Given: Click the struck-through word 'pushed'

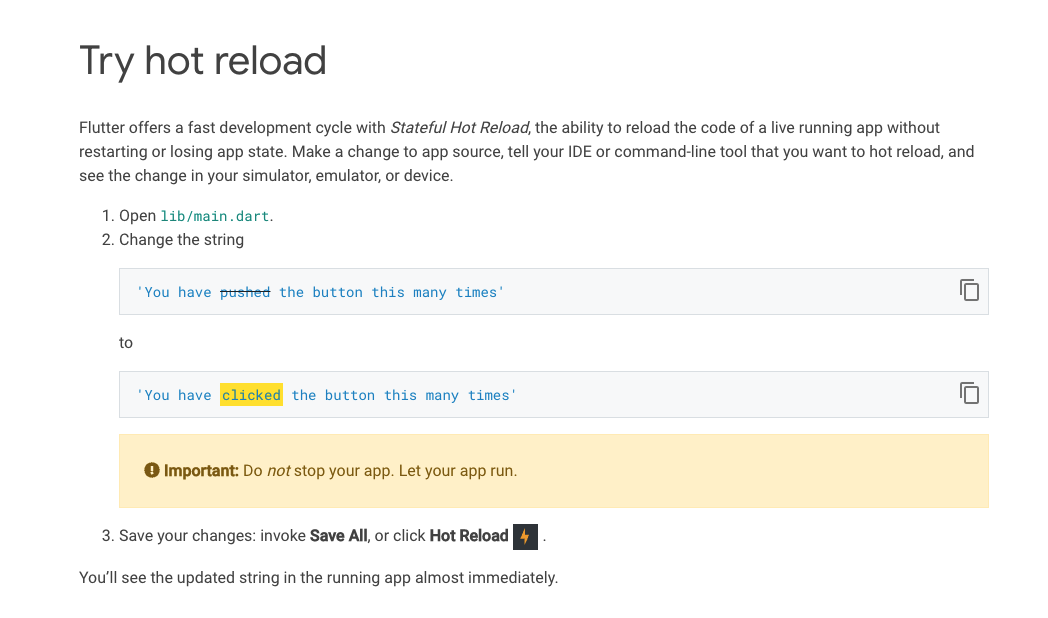Looking at the screenshot, I should click(245, 292).
